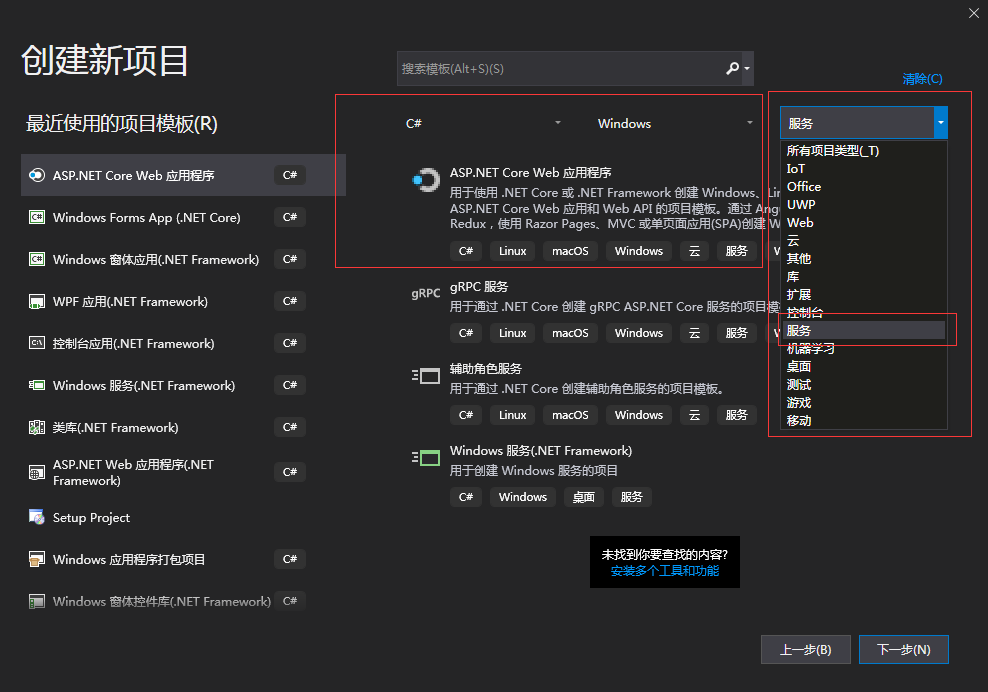Select gRPC 服务 template title
The height and width of the screenshot is (692, 988).
pos(479,287)
